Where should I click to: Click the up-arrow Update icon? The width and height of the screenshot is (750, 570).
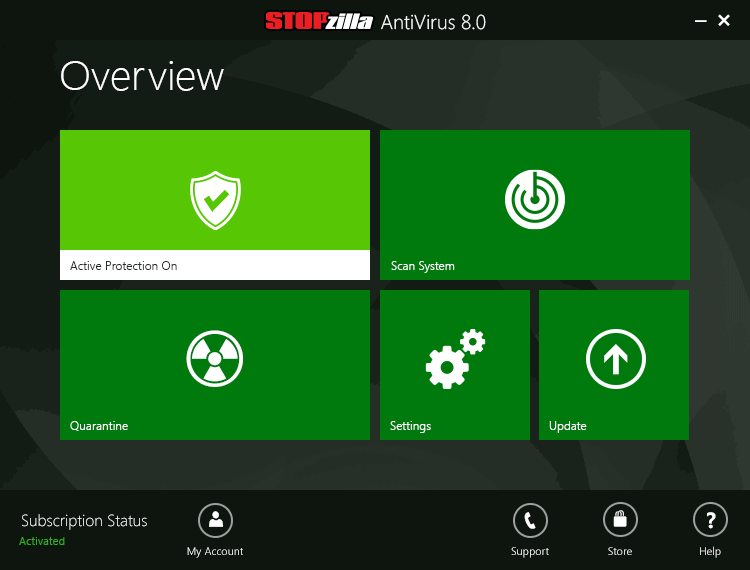pos(616,359)
